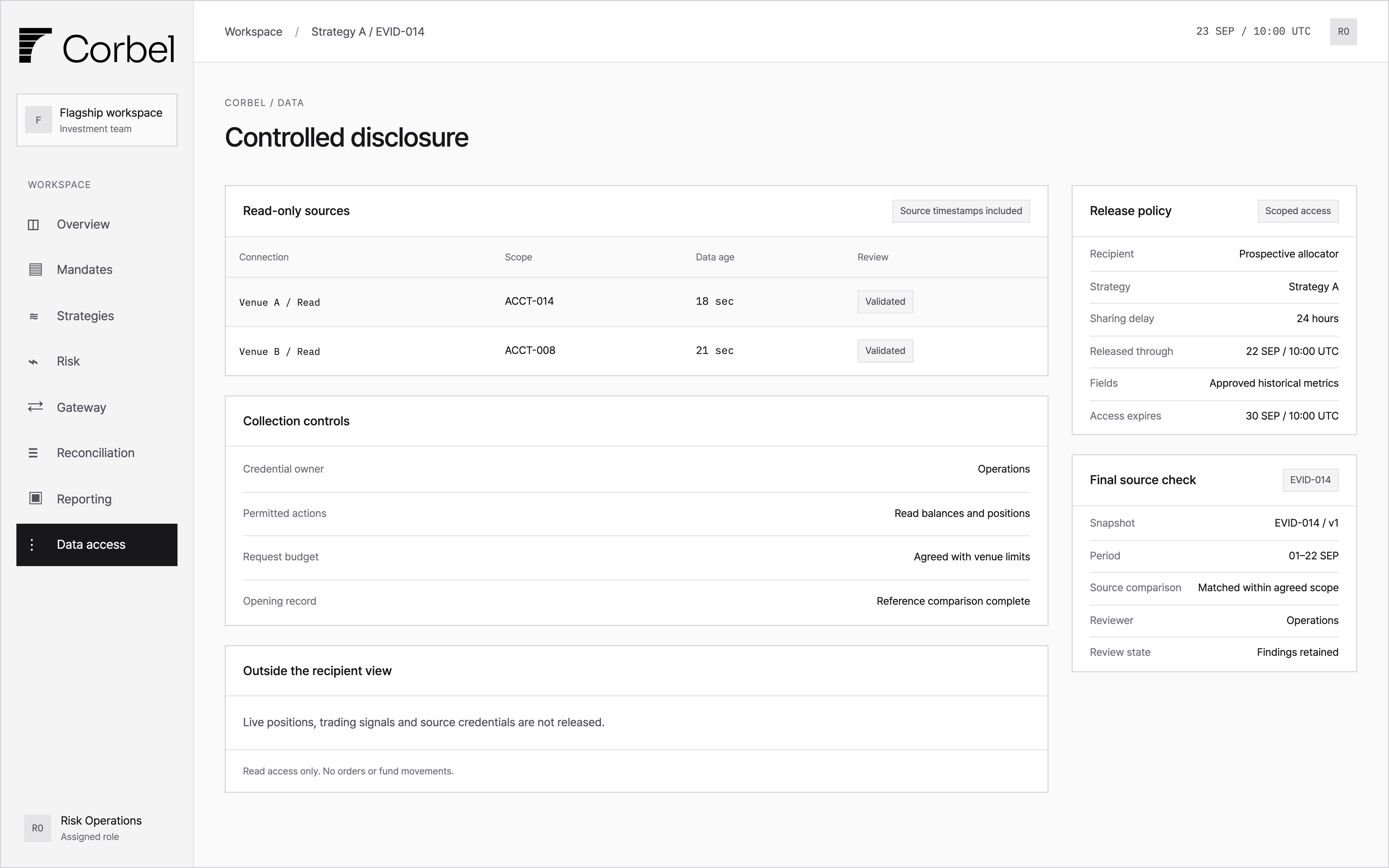Image resolution: width=1389 pixels, height=868 pixels.
Task: Click the Gateway arrows icon
Action: tap(36, 407)
